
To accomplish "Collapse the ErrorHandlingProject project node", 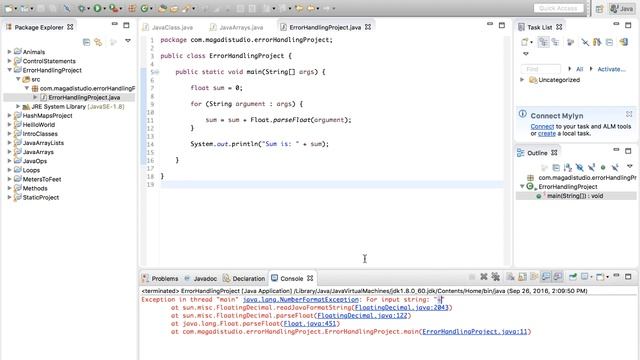I will click(x=9, y=70).
